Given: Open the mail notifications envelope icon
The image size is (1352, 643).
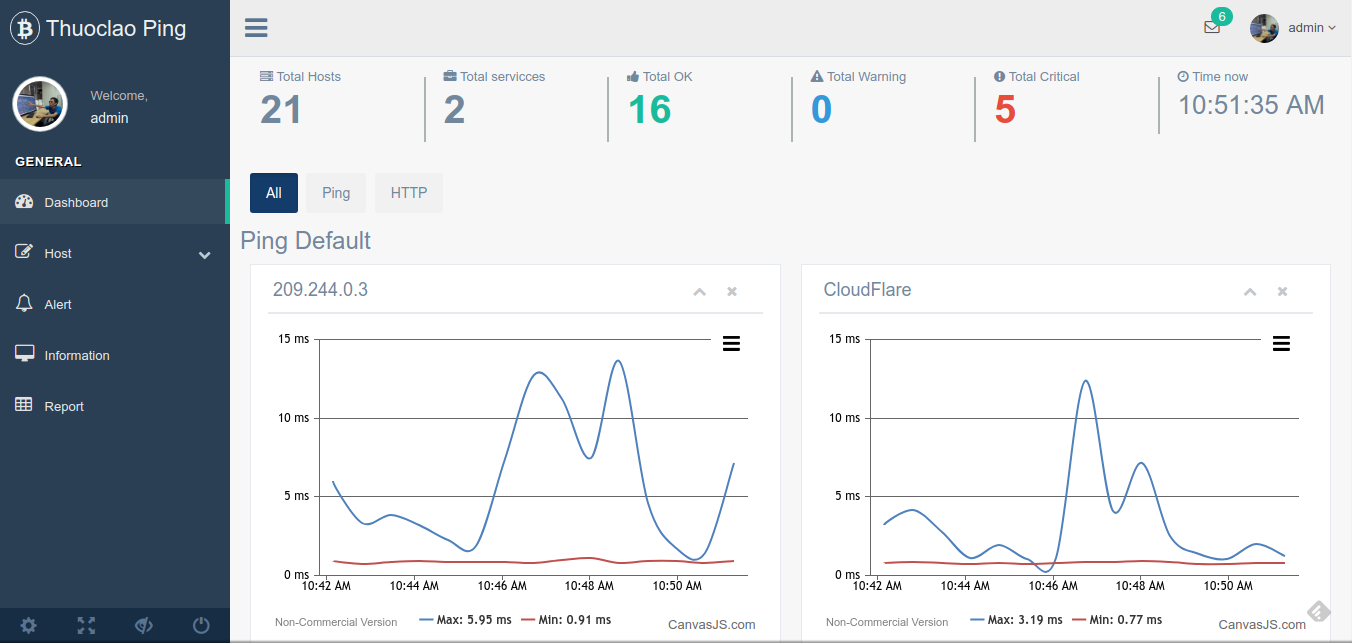Looking at the screenshot, I should 1212,28.
